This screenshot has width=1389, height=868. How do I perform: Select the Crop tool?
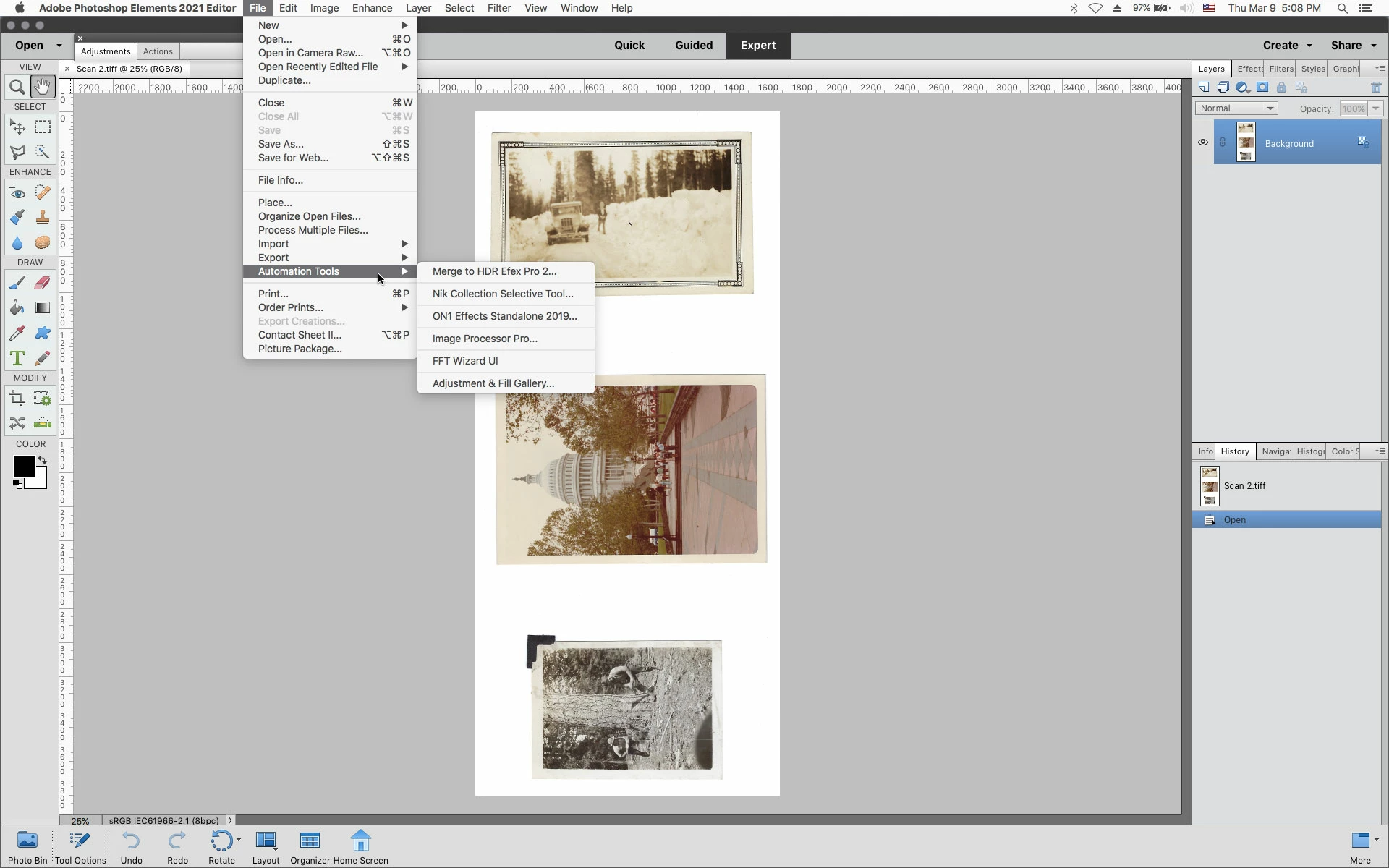[17, 399]
